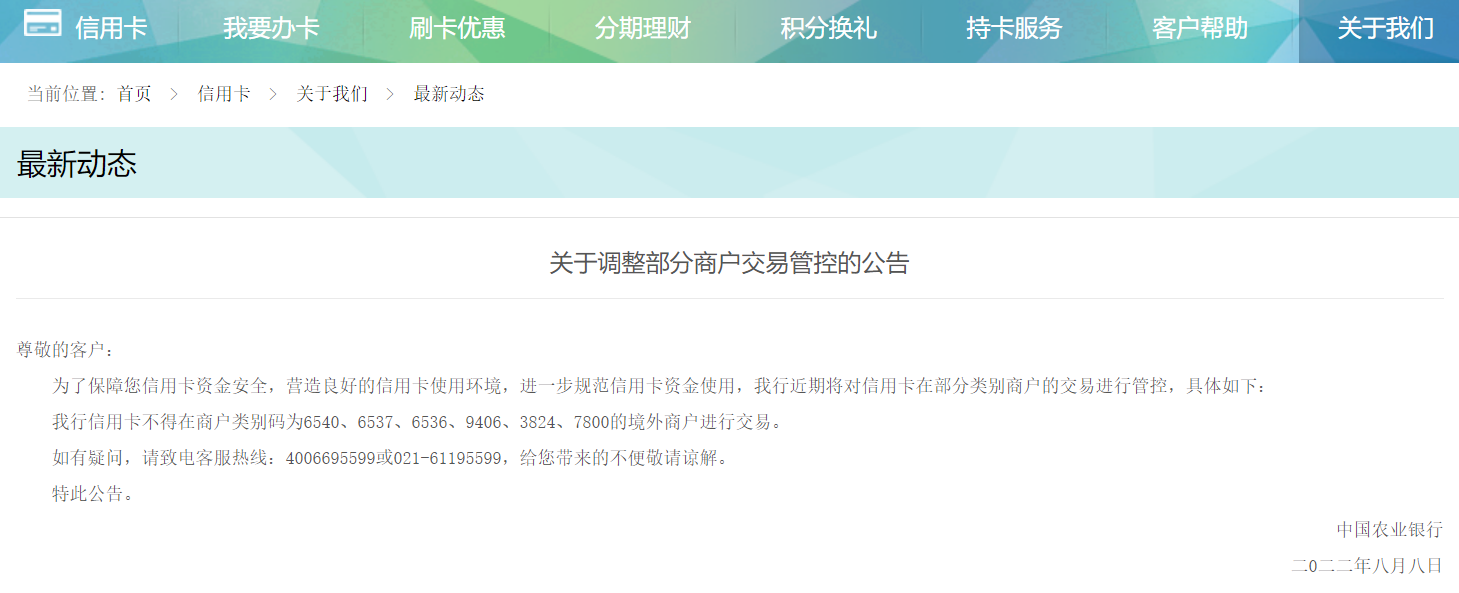Click 最新动态 in the breadcrumb trail

coord(449,94)
